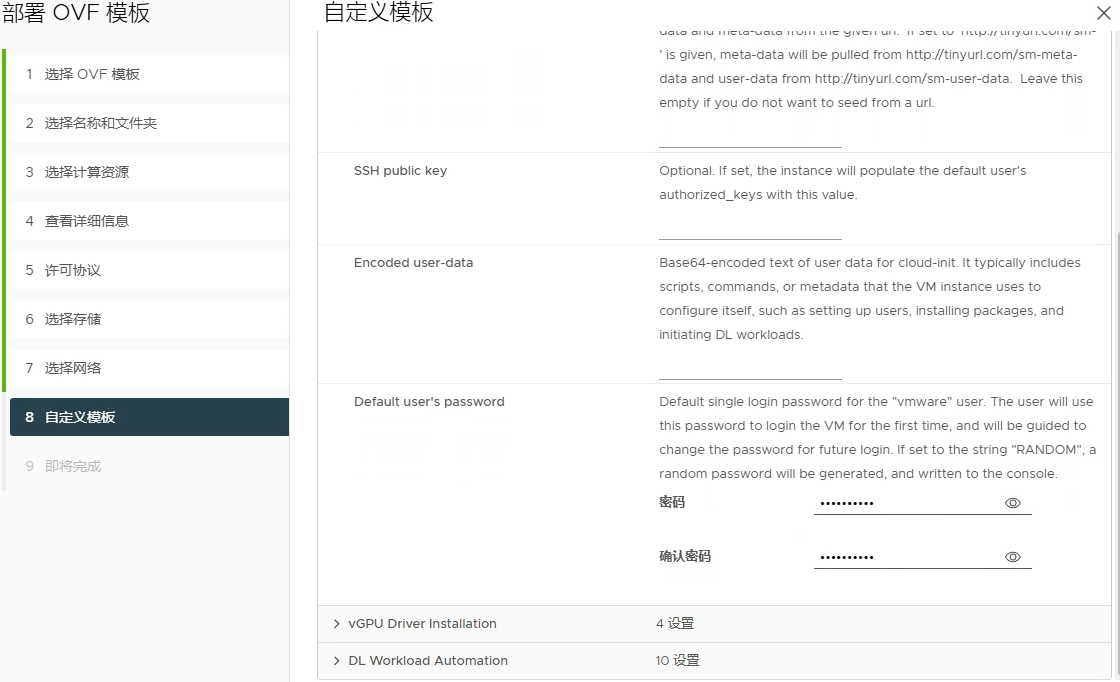Viewport: 1120px width, 682px height.
Task: Jump to step 7 选择网络
Action: (x=72, y=368)
